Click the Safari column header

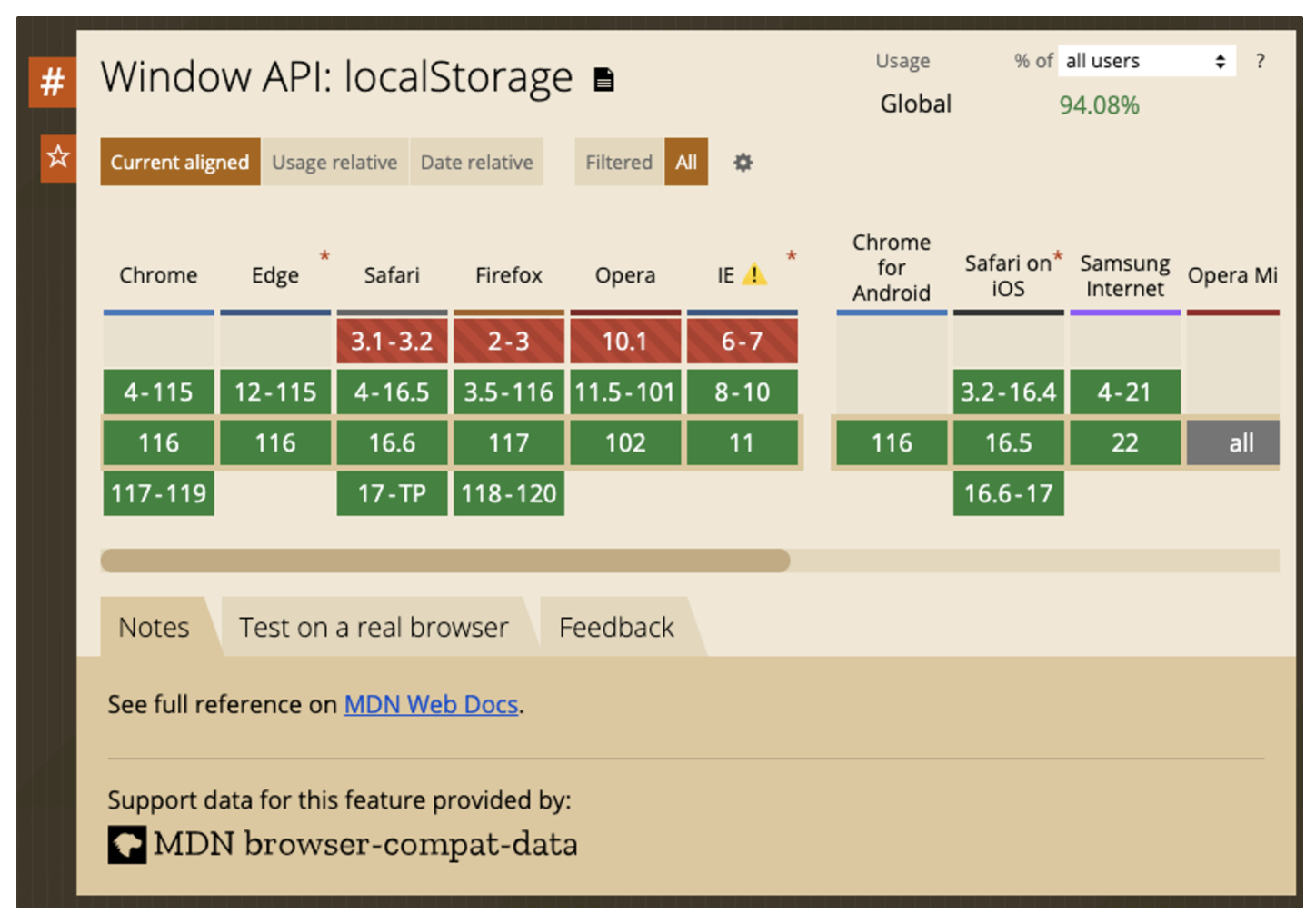coord(392,275)
